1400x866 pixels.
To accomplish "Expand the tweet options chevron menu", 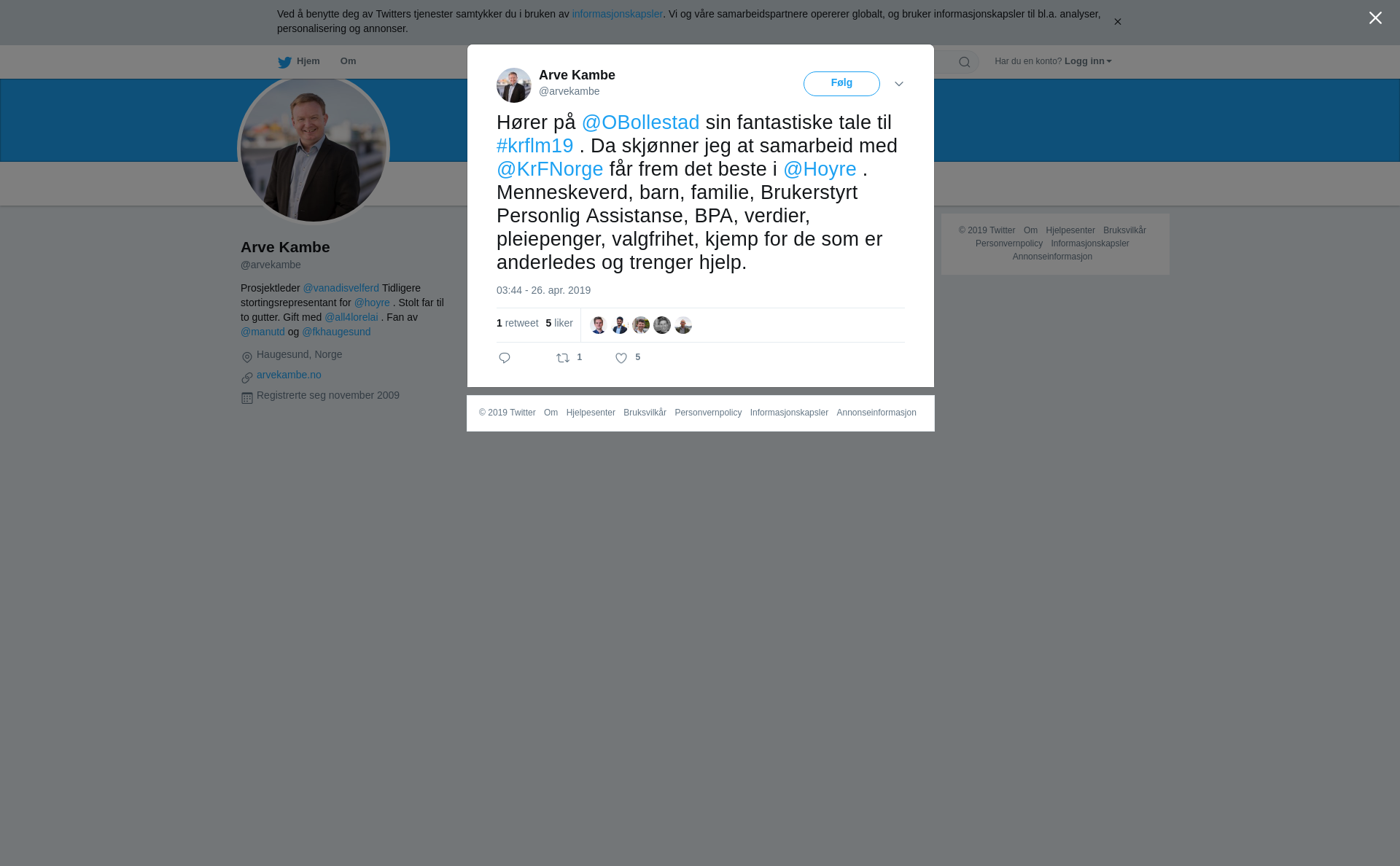I will point(899,84).
